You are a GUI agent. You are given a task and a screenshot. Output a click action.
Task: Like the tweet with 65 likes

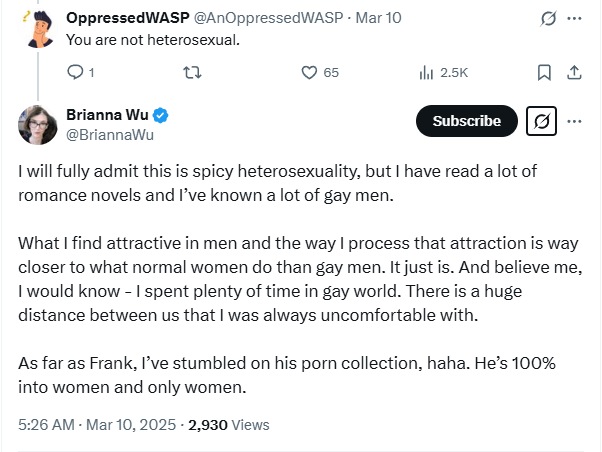pyautogui.click(x=309, y=72)
